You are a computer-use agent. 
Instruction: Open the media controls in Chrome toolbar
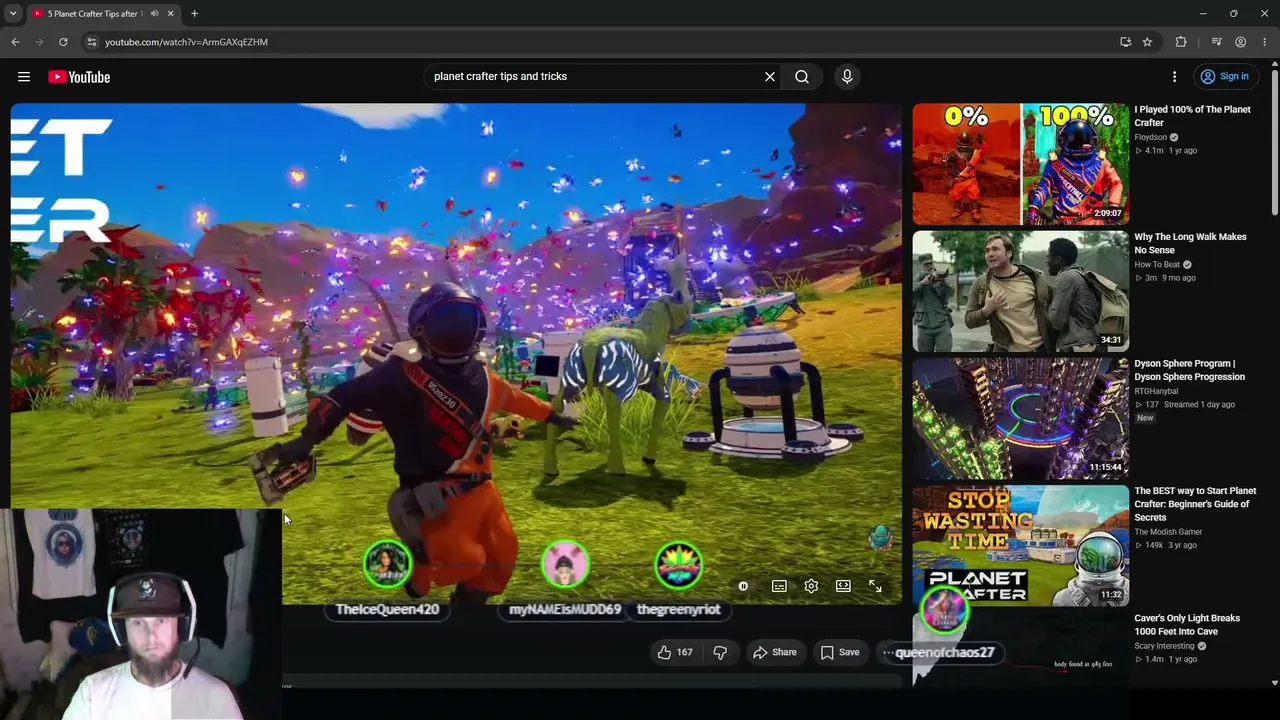click(1216, 42)
